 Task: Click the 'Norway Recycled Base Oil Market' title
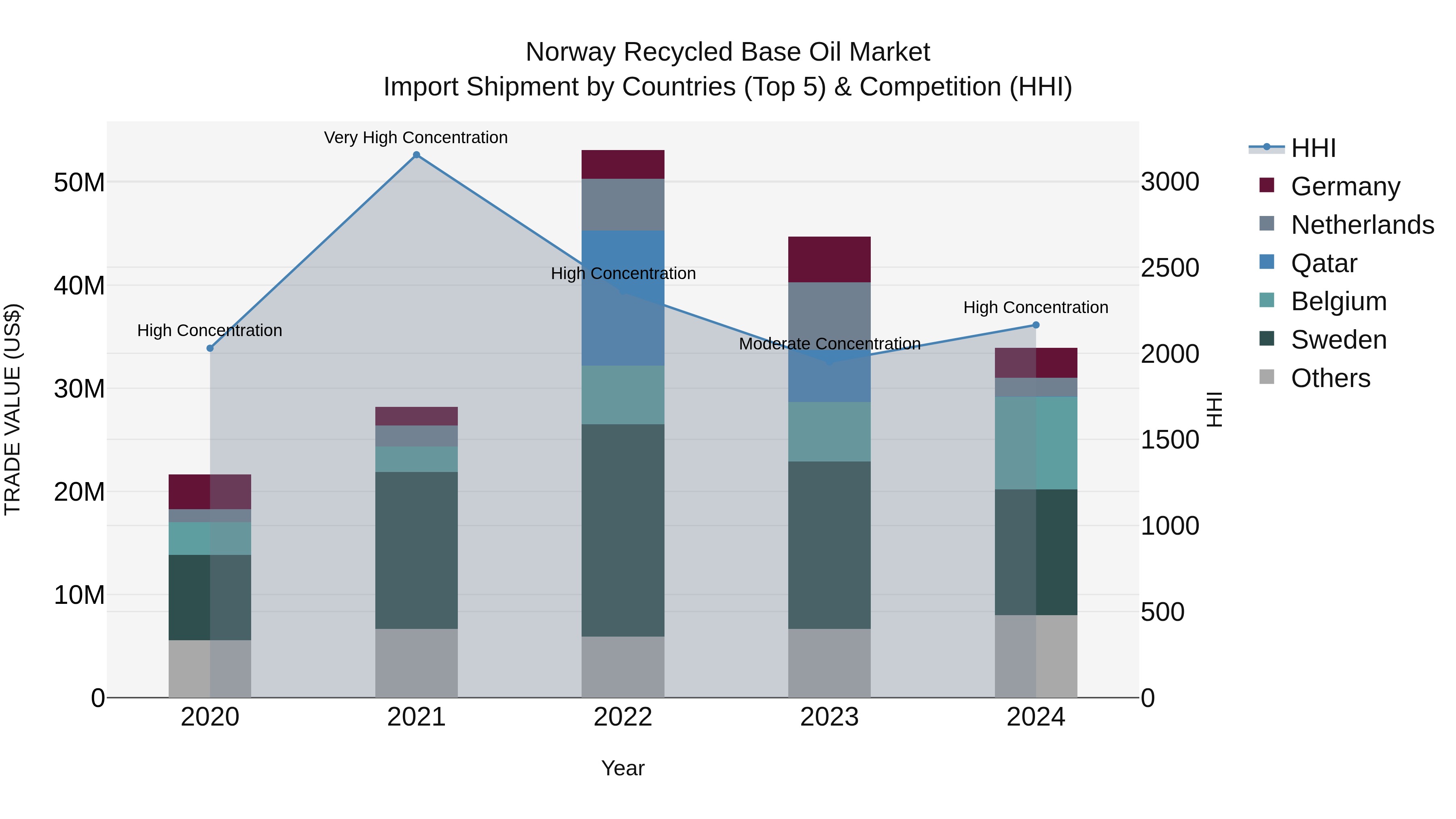728,52
